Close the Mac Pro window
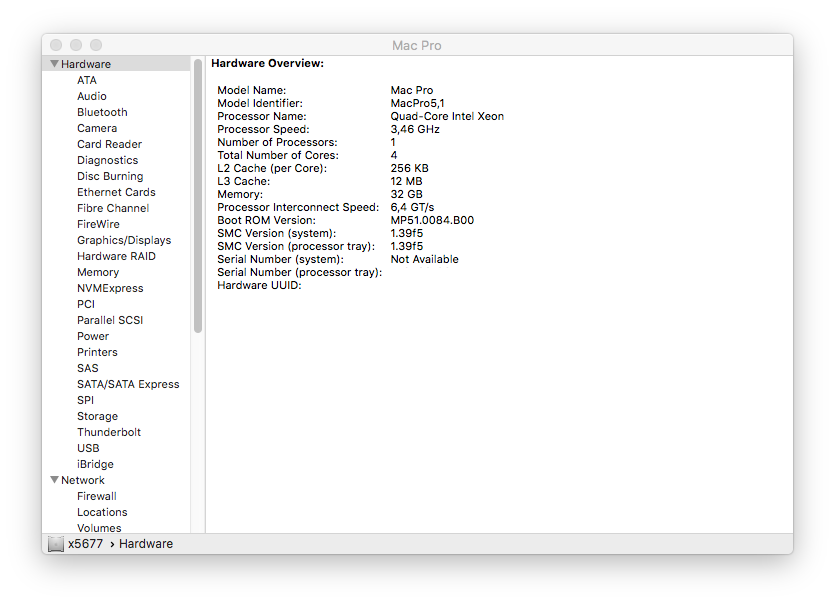 (56, 45)
